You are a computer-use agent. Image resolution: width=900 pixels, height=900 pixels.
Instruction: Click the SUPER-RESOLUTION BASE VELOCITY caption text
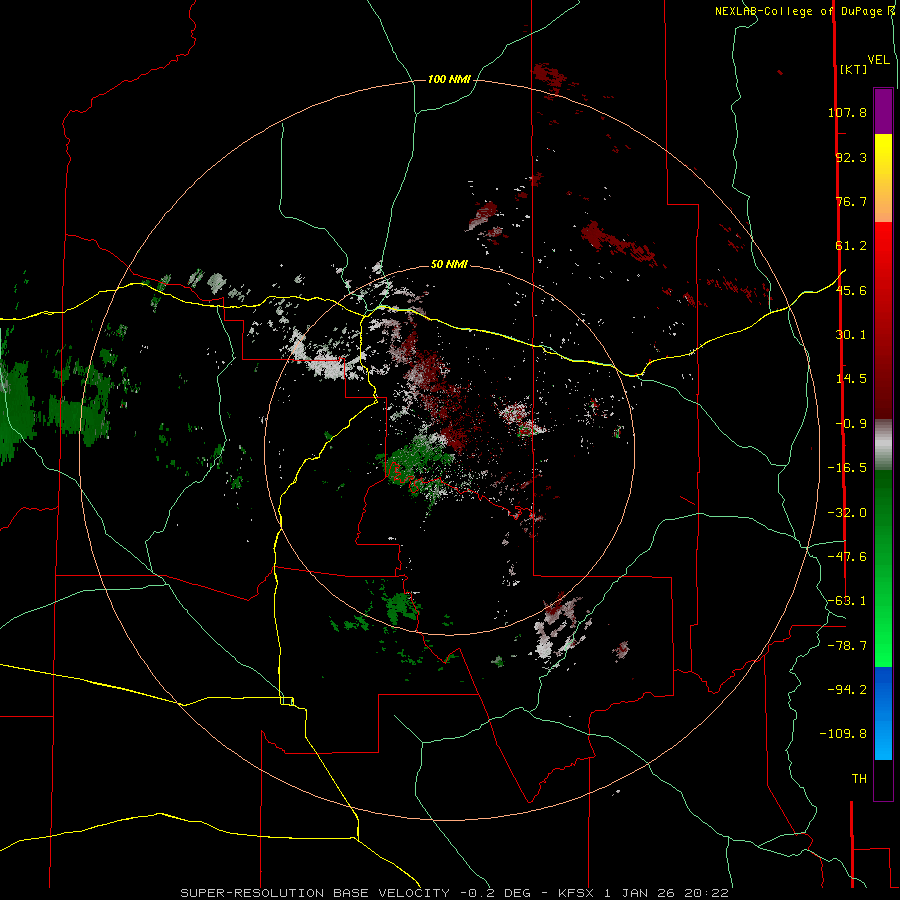click(x=315, y=893)
